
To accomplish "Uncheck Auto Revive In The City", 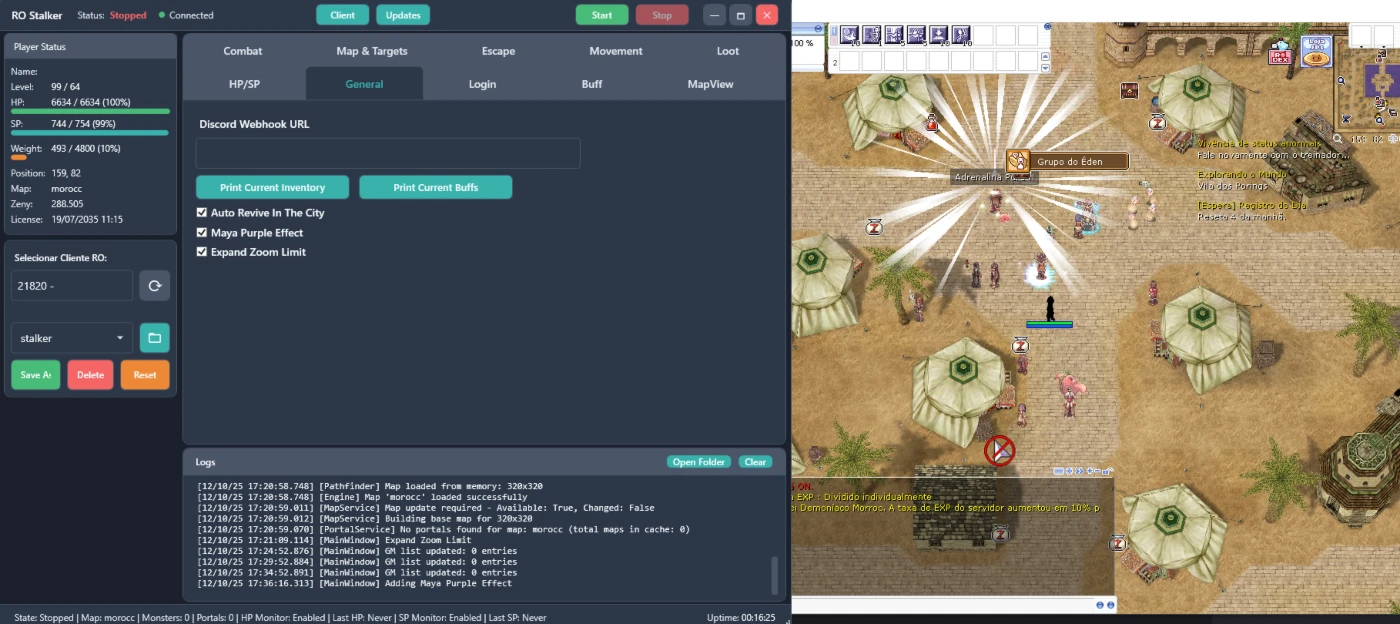I will tap(202, 213).
